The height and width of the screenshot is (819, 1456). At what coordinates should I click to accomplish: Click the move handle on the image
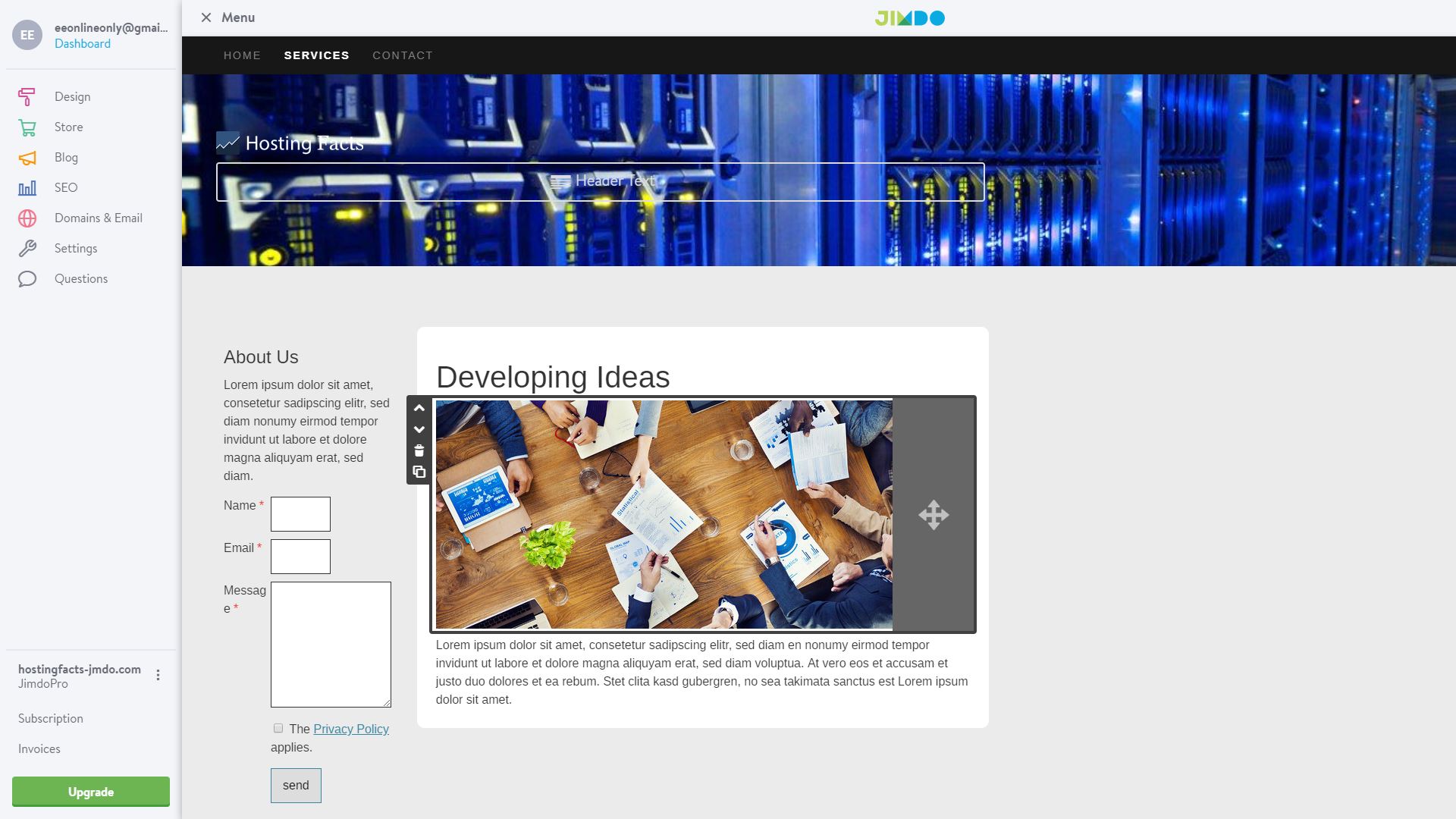[x=934, y=515]
